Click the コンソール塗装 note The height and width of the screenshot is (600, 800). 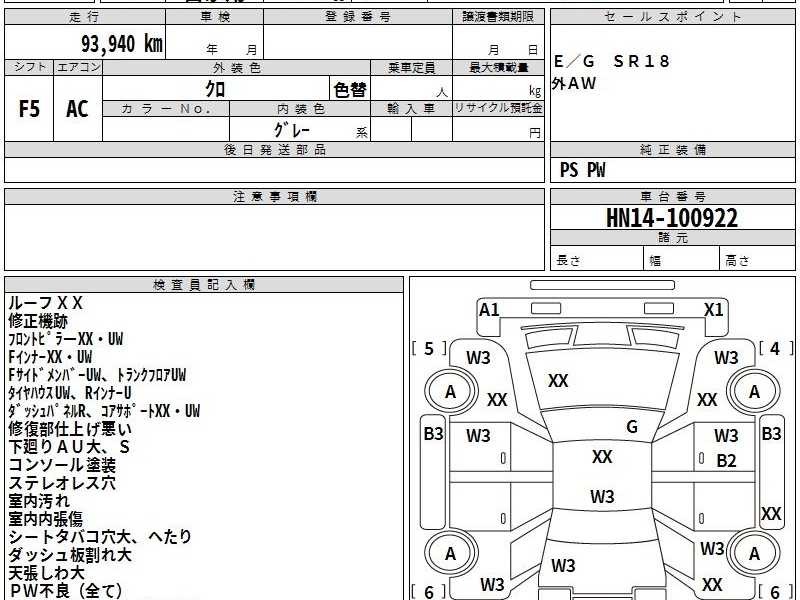[x=62, y=465]
